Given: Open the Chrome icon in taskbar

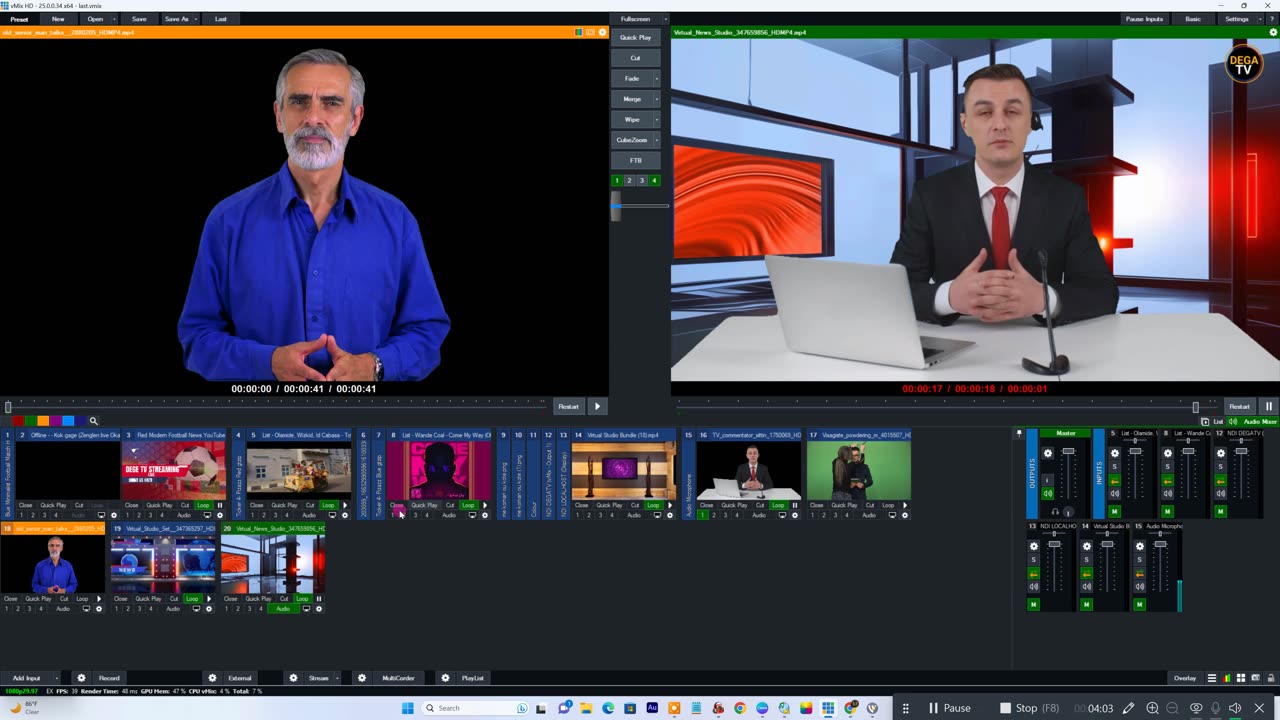Looking at the screenshot, I should point(740,708).
